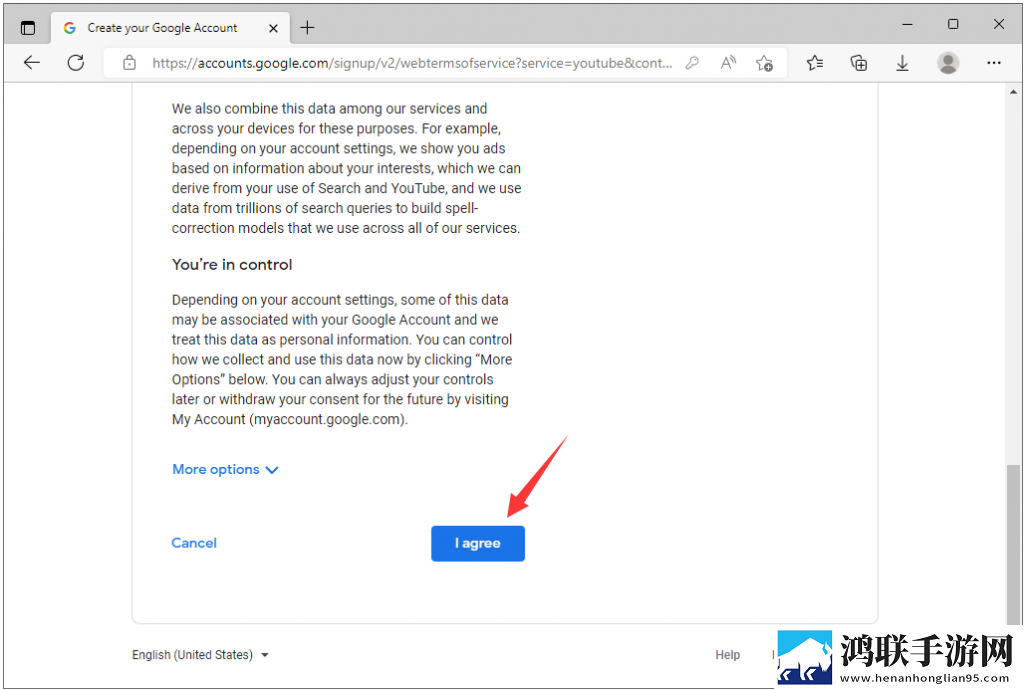Minimize the browser window

(x=907, y=24)
